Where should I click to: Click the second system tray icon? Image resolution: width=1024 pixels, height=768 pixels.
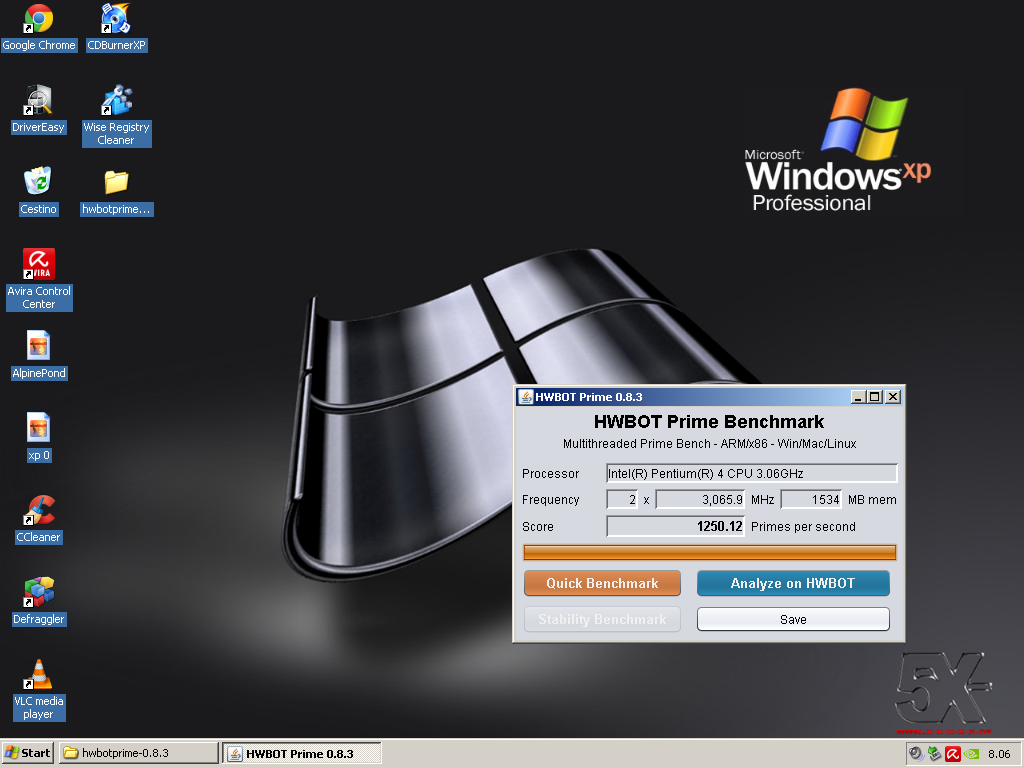[935, 754]
